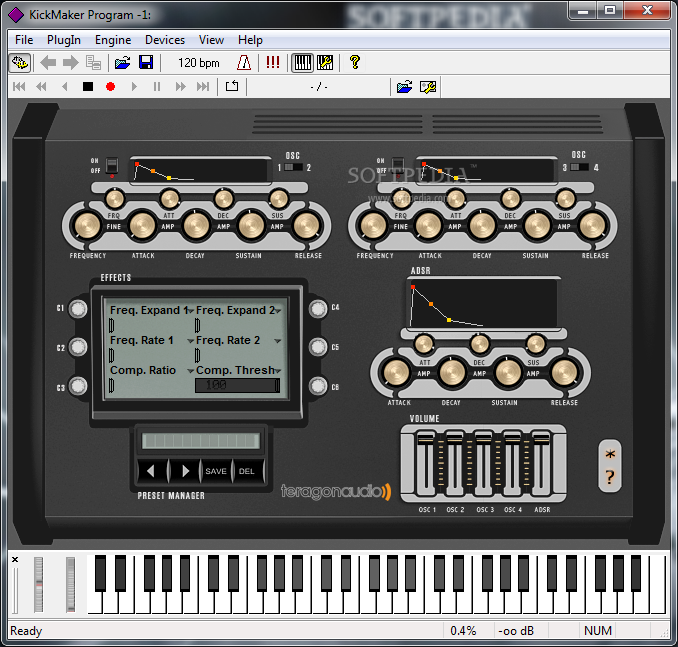Click the C1 effect button
678x647 pixels.
78,309
